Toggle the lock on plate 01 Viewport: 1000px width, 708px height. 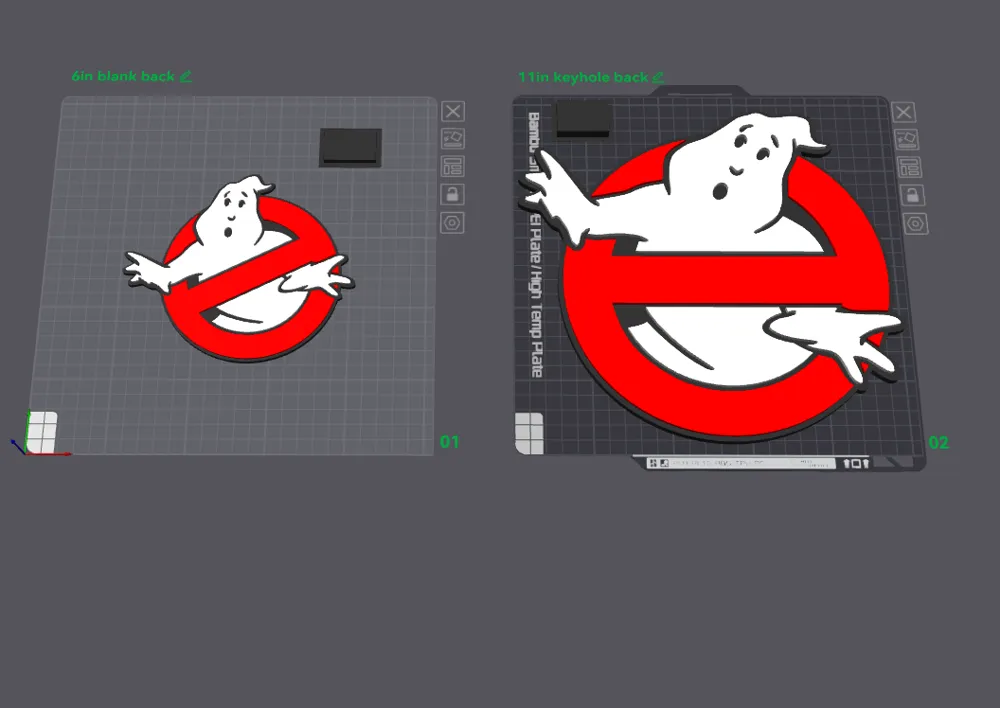click(x=453, y=195)
